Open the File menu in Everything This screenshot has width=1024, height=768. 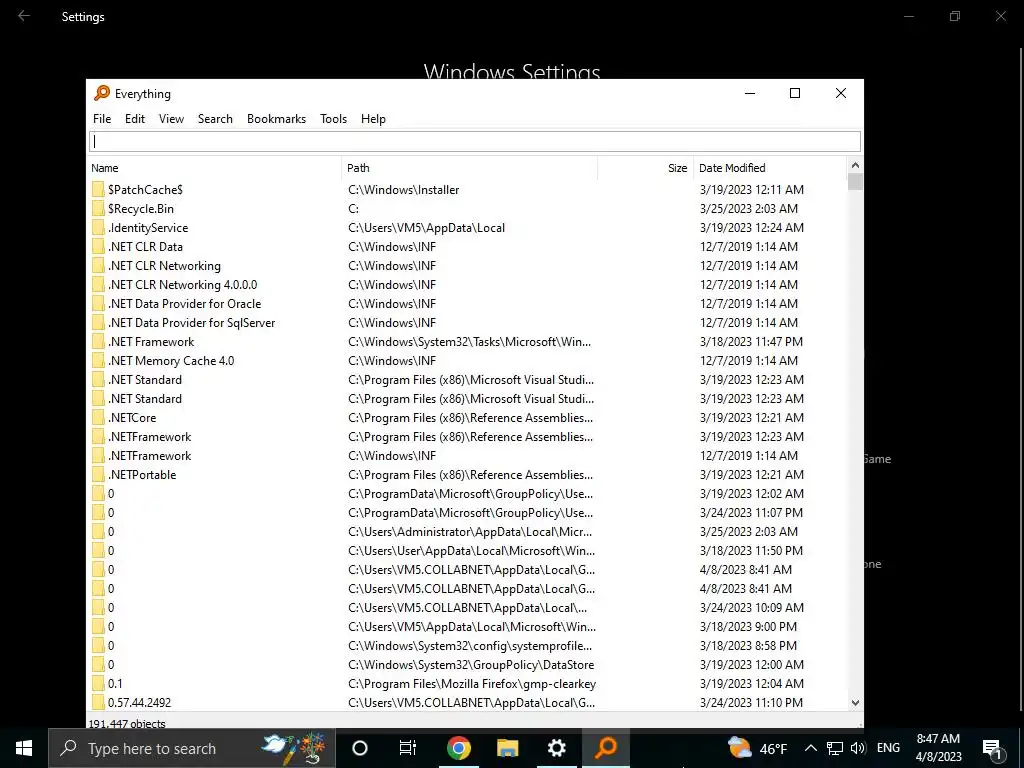pyautogui.click(x=102, y=119)
